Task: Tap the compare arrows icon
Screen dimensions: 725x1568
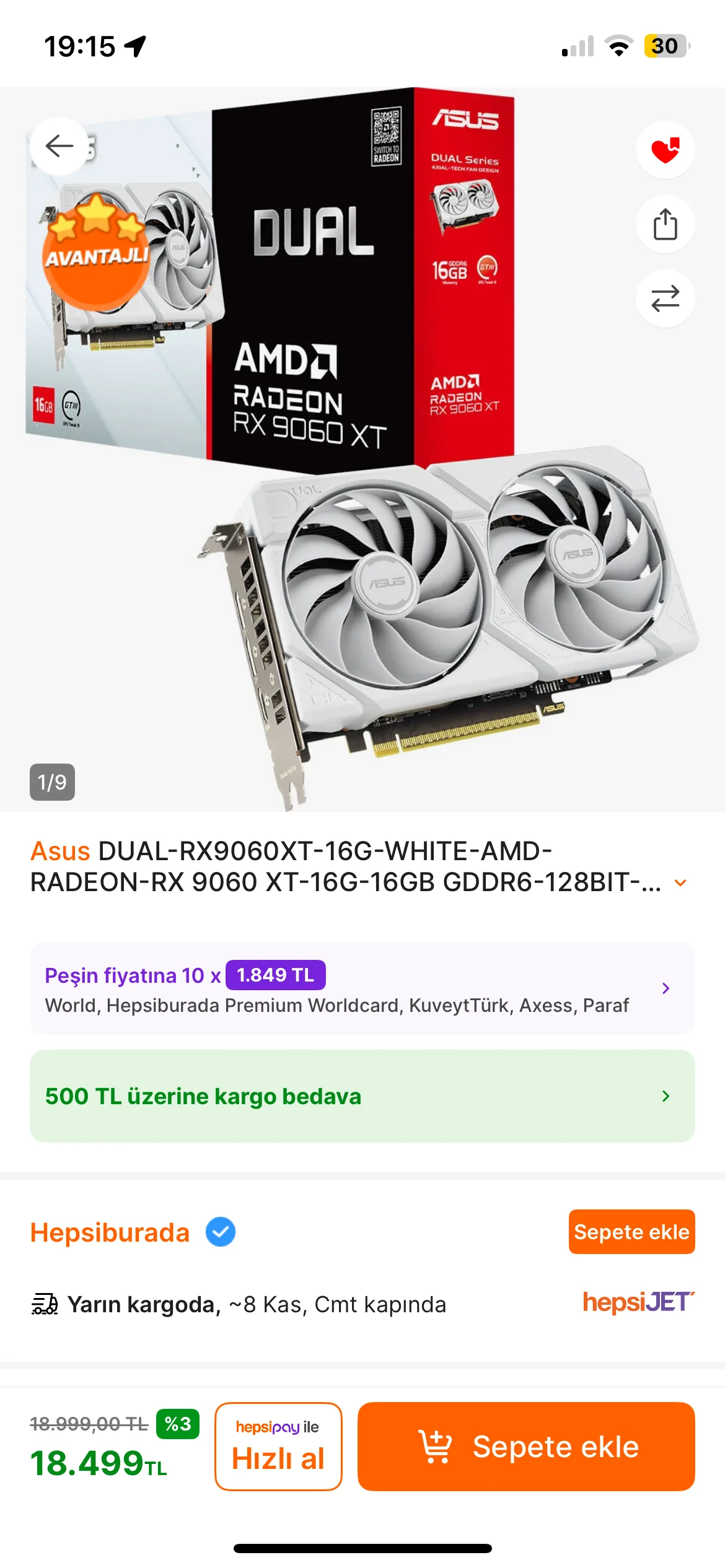Action: click(x=665, y=298)
